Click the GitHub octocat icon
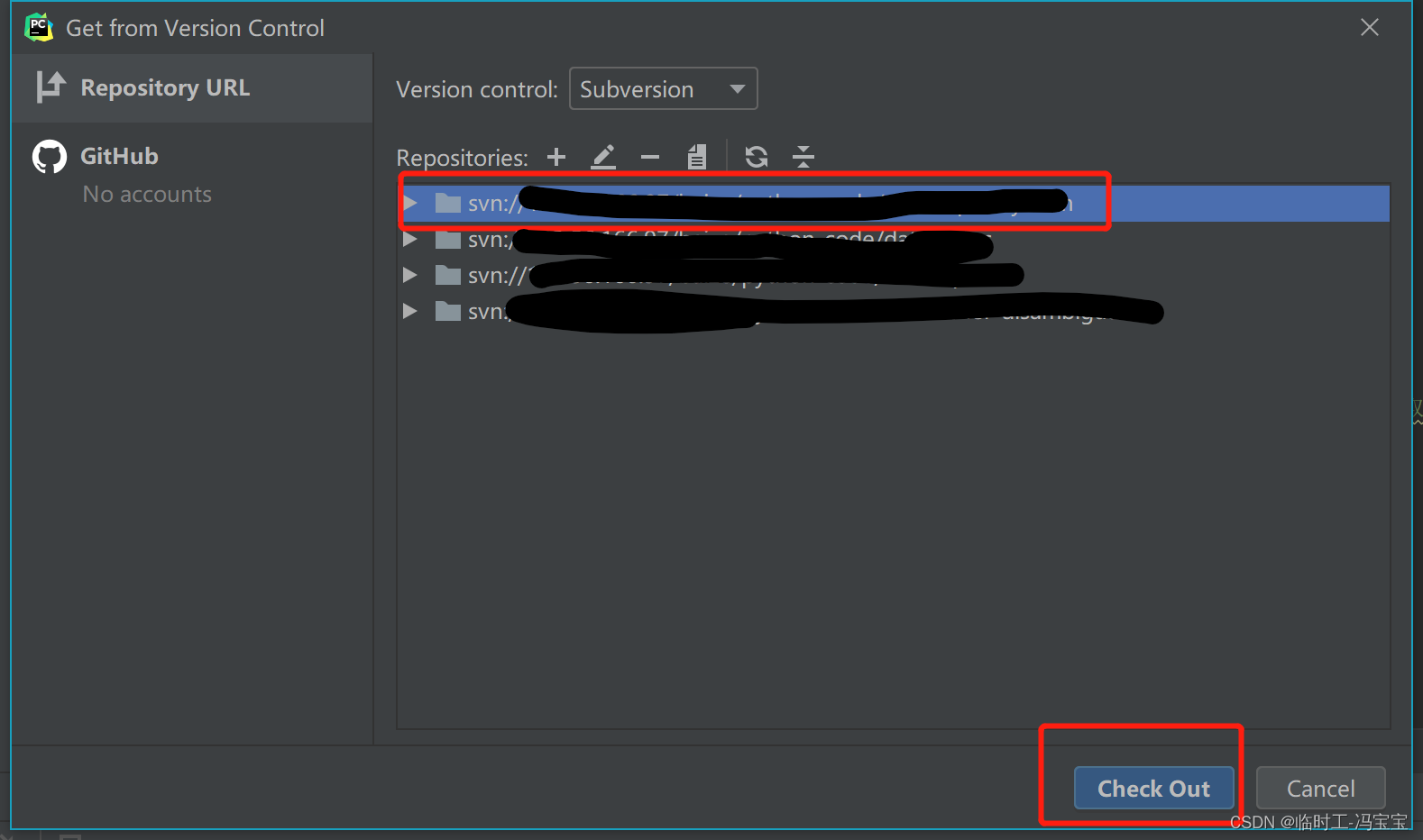1423x840 pixels. 50,157
